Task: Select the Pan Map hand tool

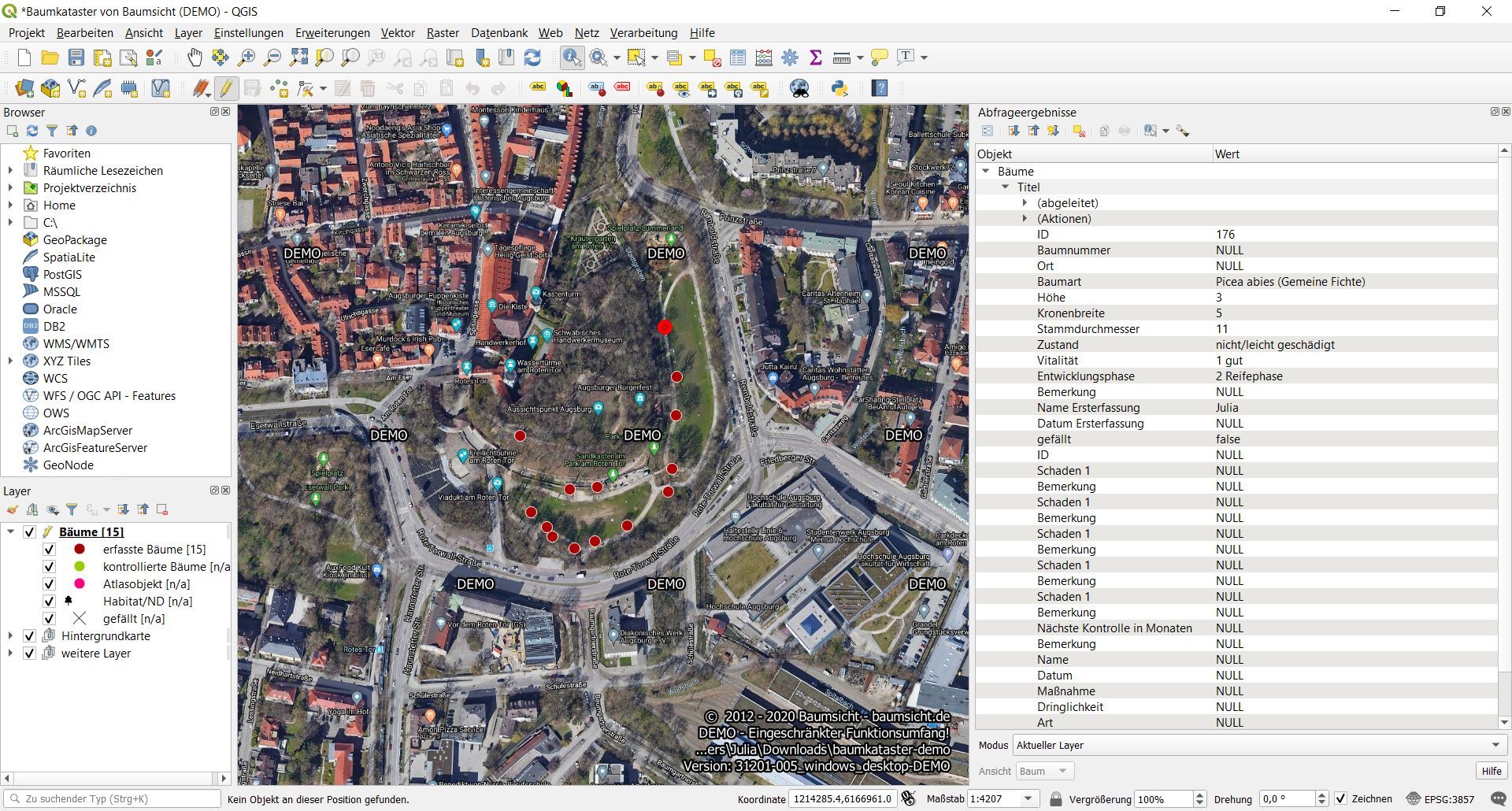Action: [195, 57]
